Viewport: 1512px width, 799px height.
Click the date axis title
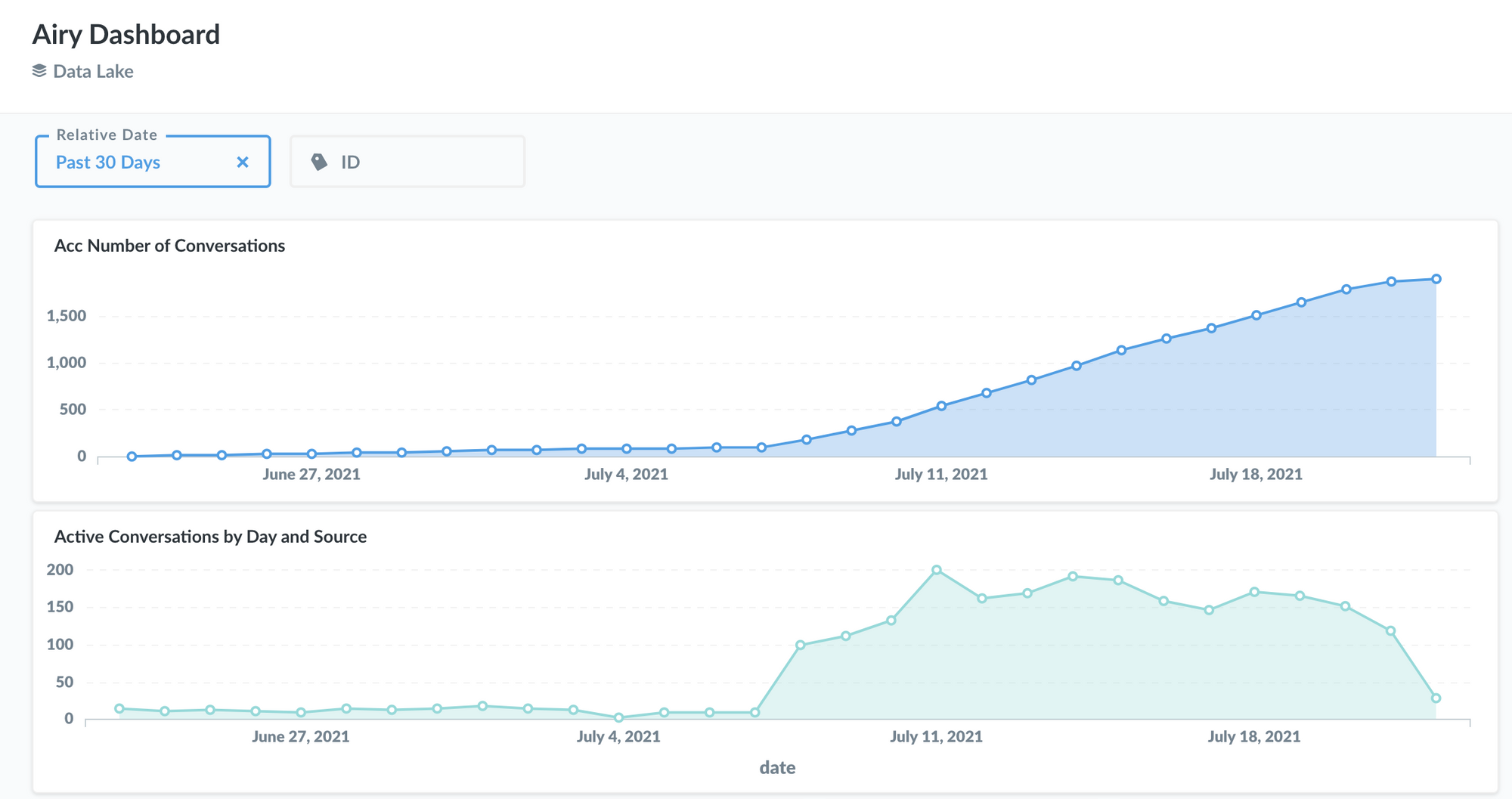[x=777, y=768]
